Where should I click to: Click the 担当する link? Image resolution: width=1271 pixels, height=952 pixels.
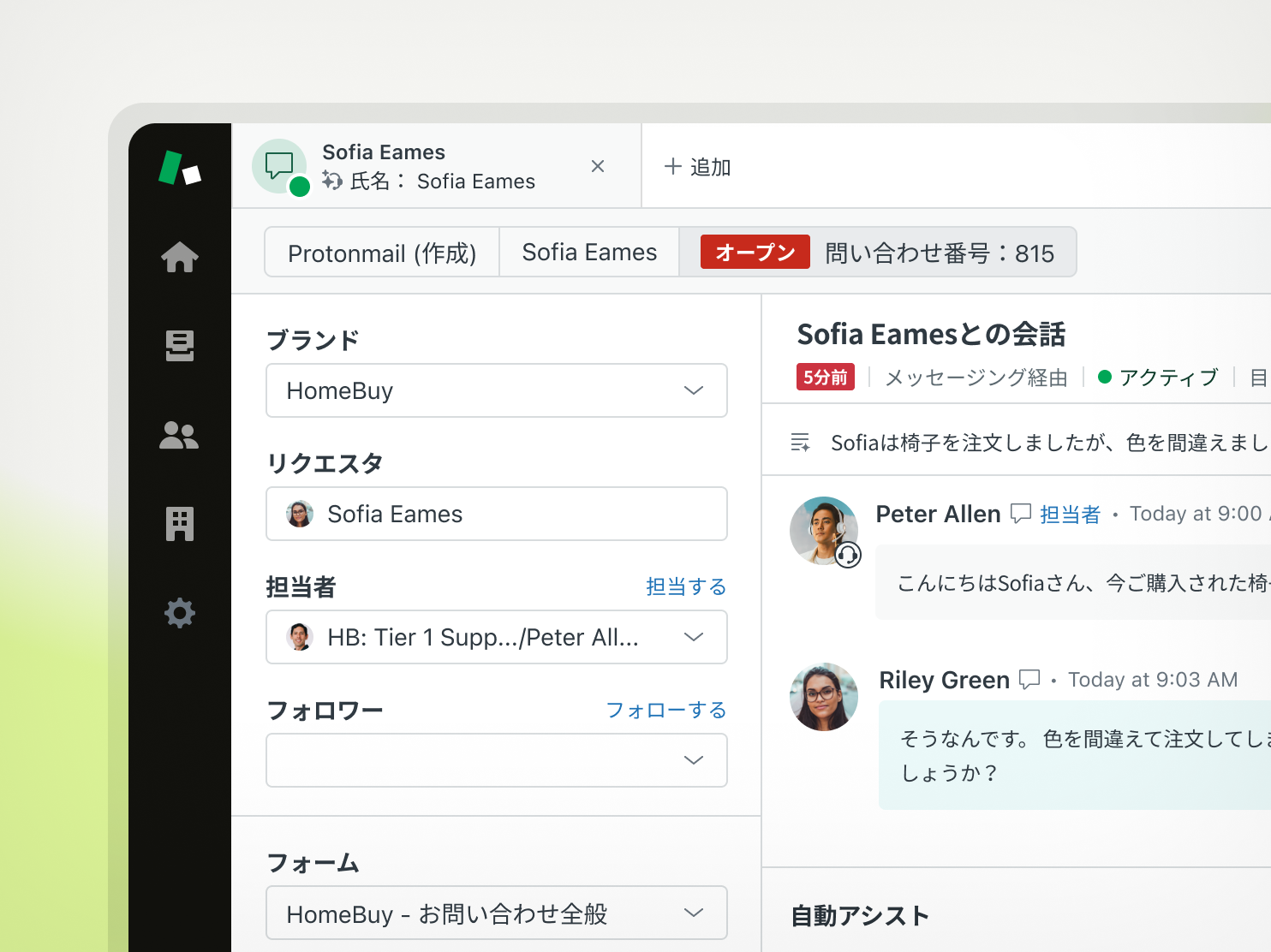686,586
